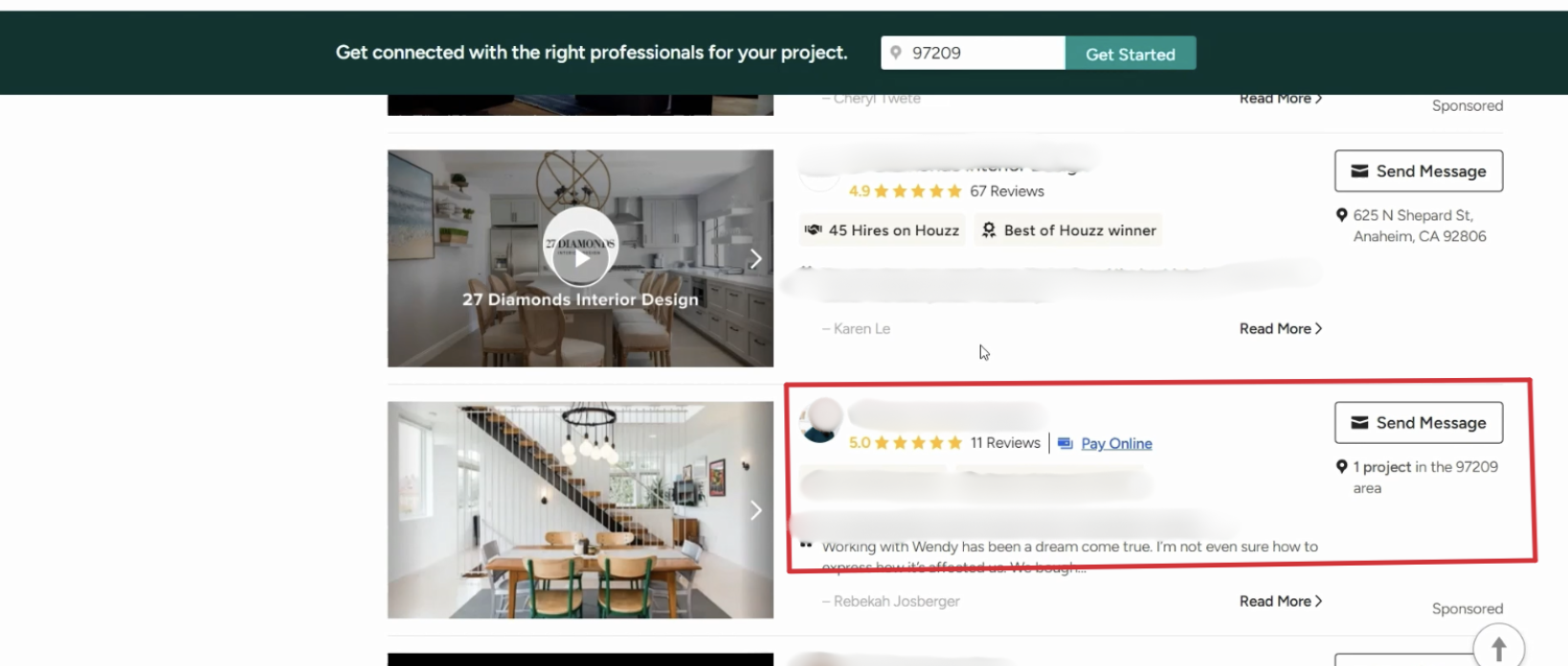This screenshot has height=666, width=1568.
Task: Click map pin icon next to 625 N Shepard
Action: tap(1342, 215)
